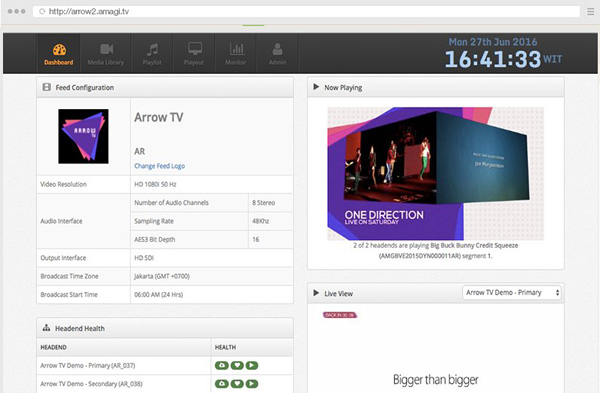Click the 16:41:33 clock display
The image size is (600, 393).
click(493, 59)
